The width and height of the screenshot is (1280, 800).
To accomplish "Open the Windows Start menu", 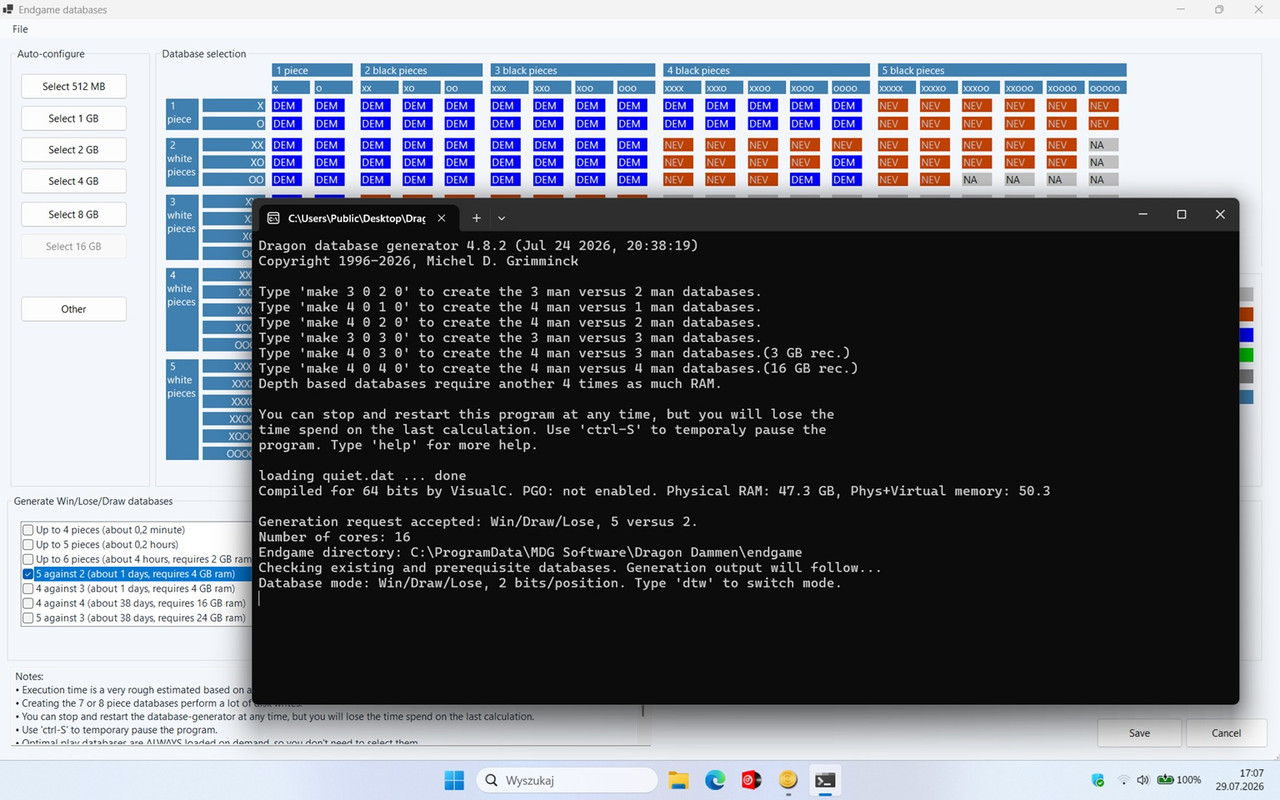I will click(x=454, y=780).
